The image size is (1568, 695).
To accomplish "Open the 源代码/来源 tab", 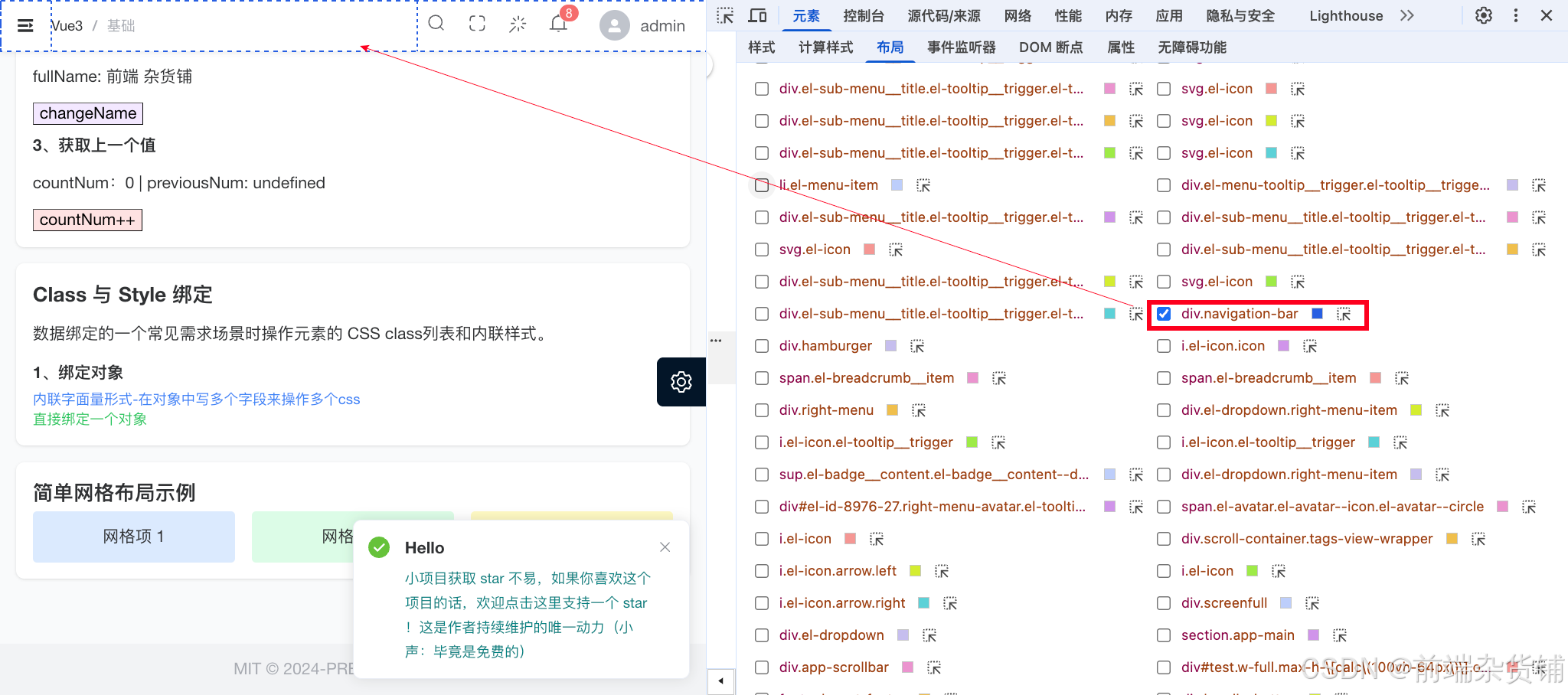I will [944, 16].
